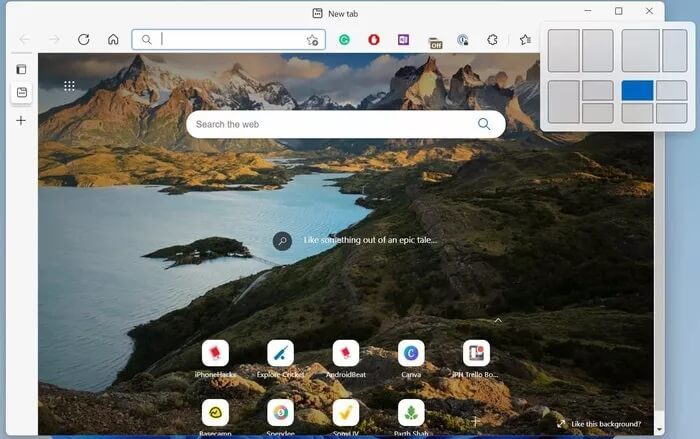Reload the page with the Refresh icon
This screenshot has width=700, height=439.
83,39
